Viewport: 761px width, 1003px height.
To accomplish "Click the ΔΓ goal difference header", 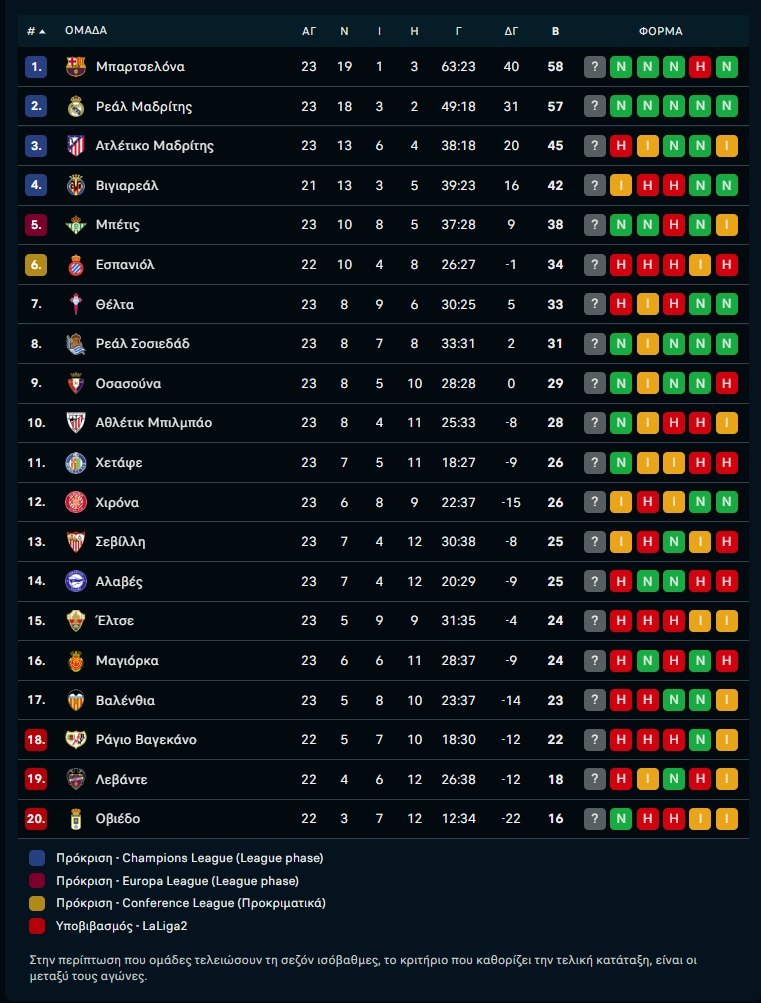I will [x=512, y=31].
